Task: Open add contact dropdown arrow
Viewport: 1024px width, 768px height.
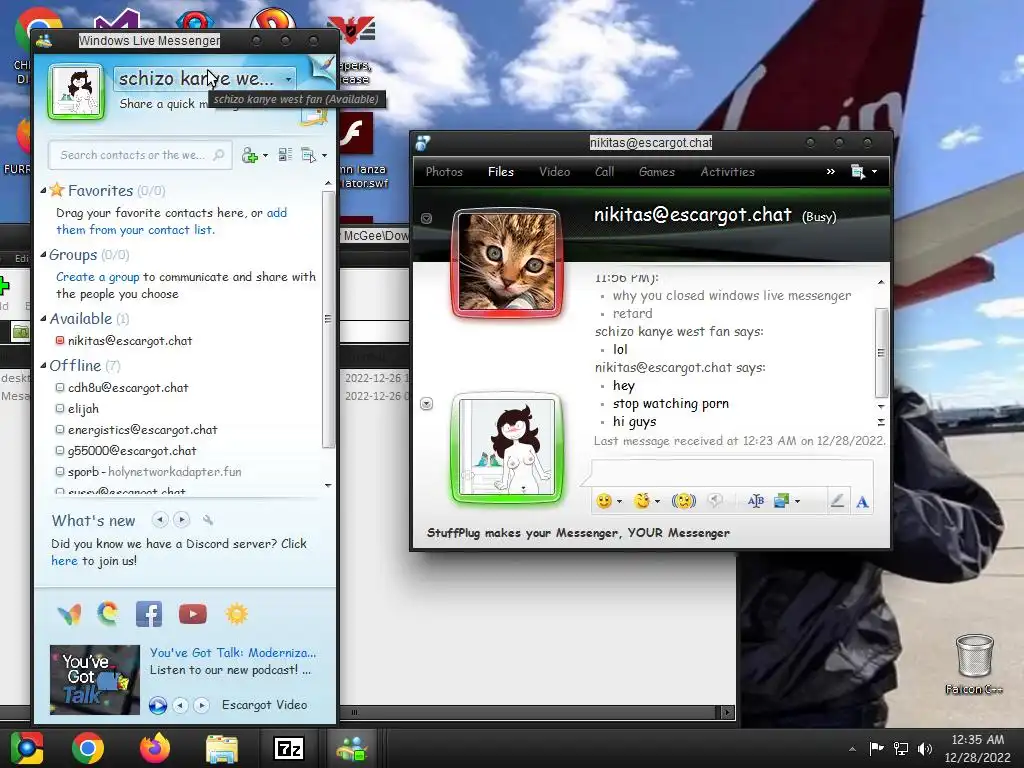Action: click(x=265, y=155)
